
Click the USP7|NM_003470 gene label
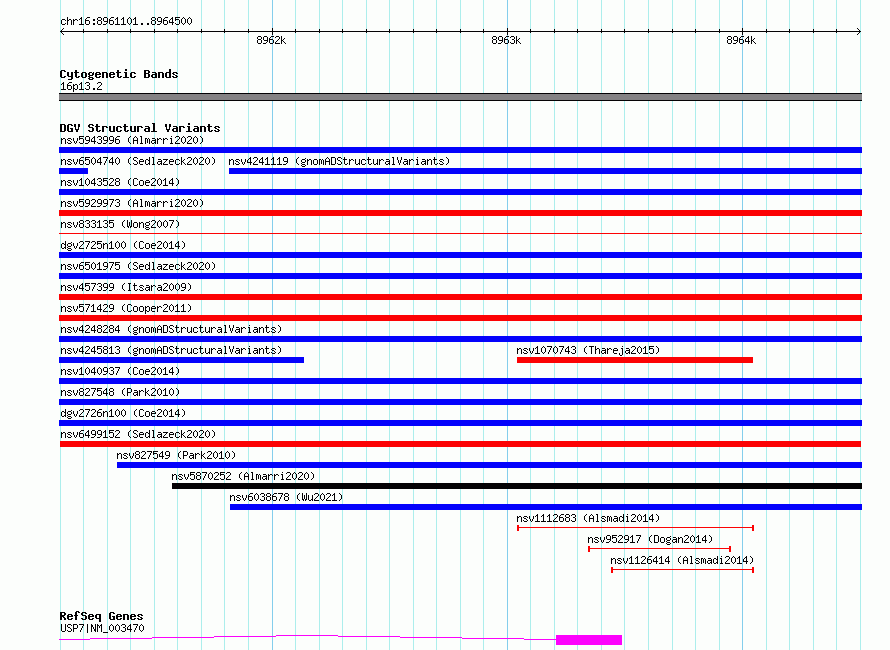click(x=102, y=628)
